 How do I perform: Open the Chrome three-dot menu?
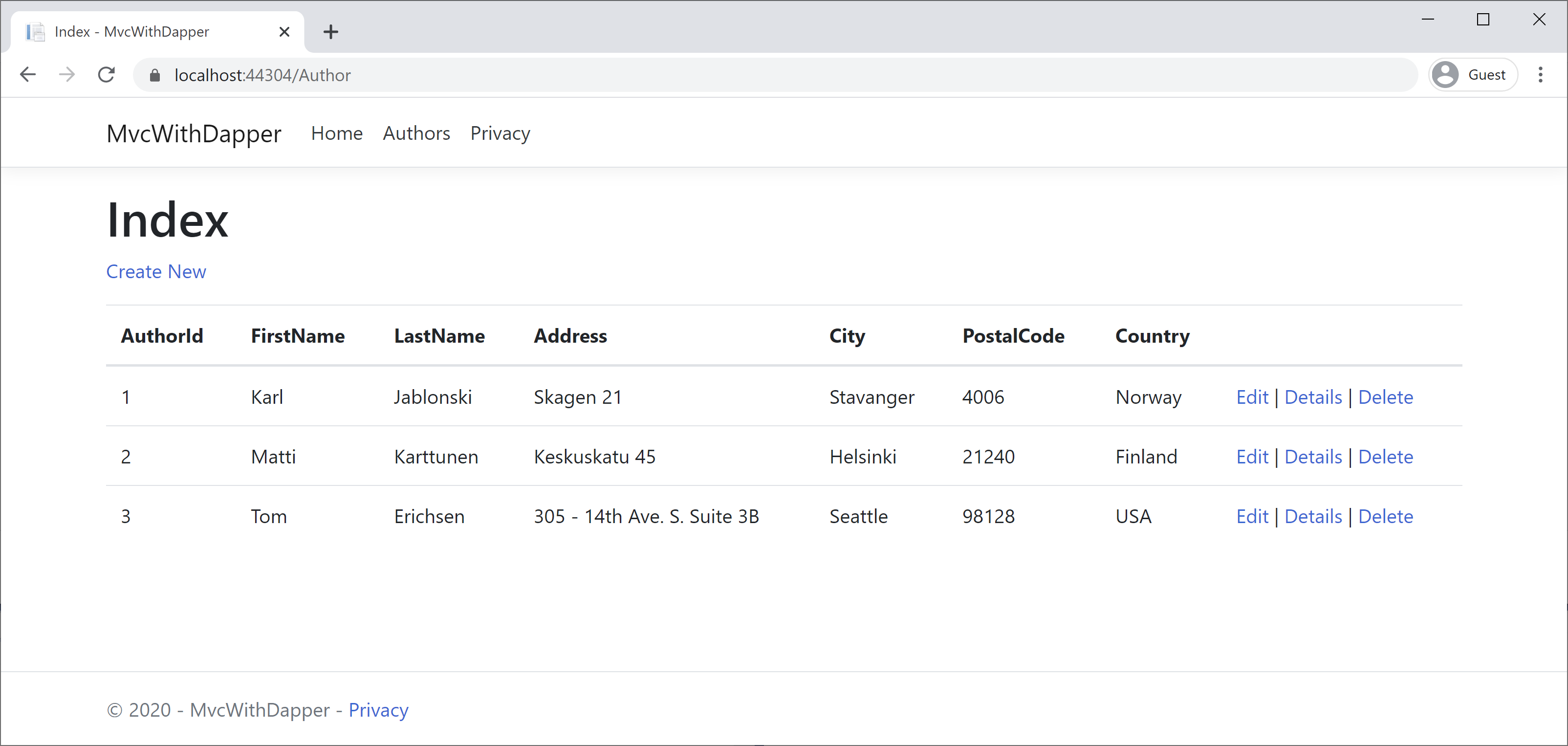coord(1540,75)
